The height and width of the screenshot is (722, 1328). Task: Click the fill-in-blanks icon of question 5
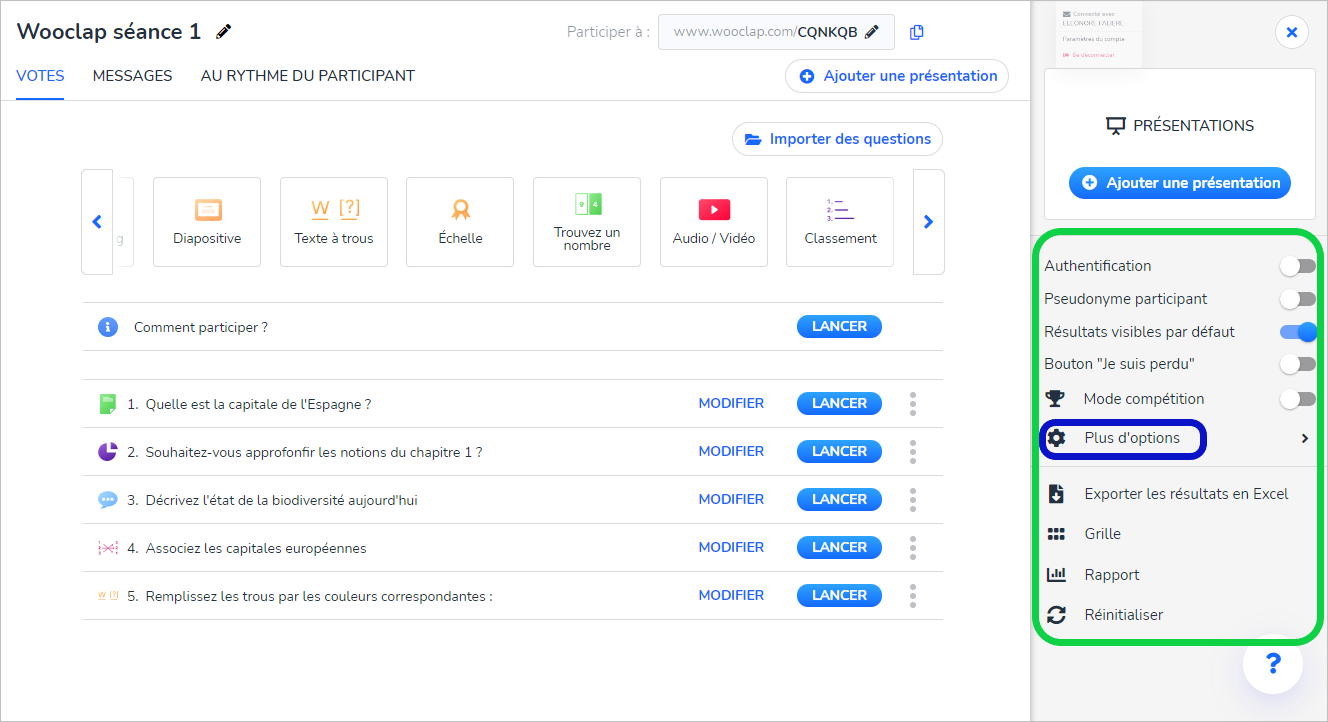coord(108,595)
